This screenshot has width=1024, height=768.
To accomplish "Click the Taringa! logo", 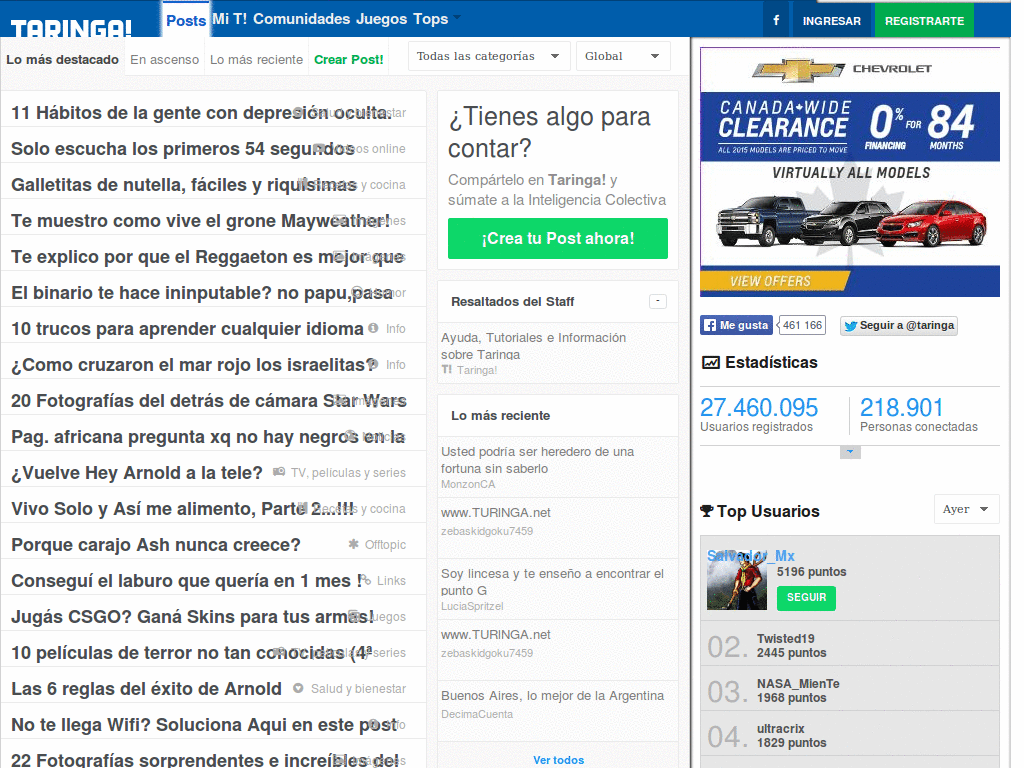I will pyautogui.click(x=72, y=28).
